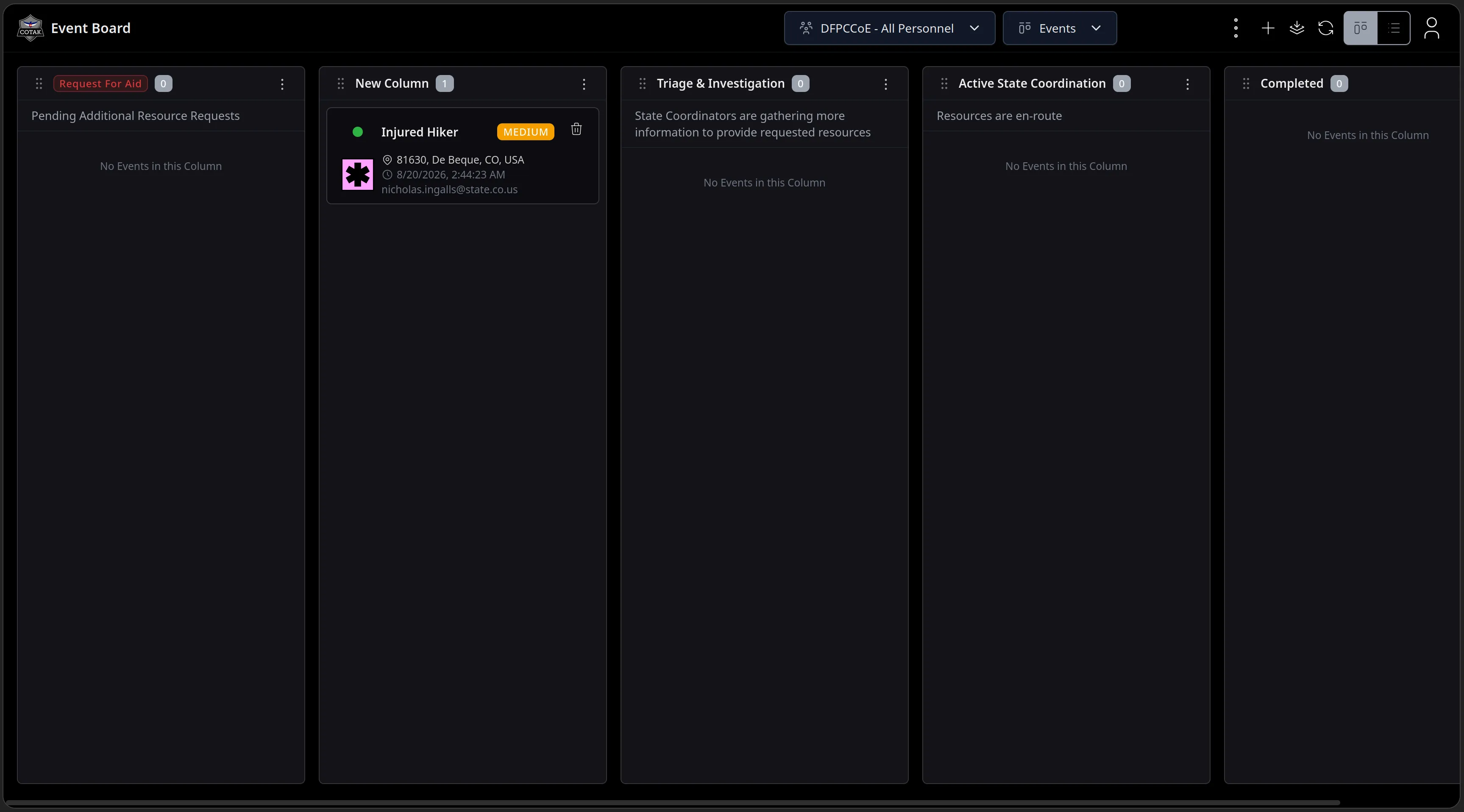The width and height of the screenshot is (1464, 812).
Task: Click the location pin icon on the Injured Hiker card
Action: point(387,160)
